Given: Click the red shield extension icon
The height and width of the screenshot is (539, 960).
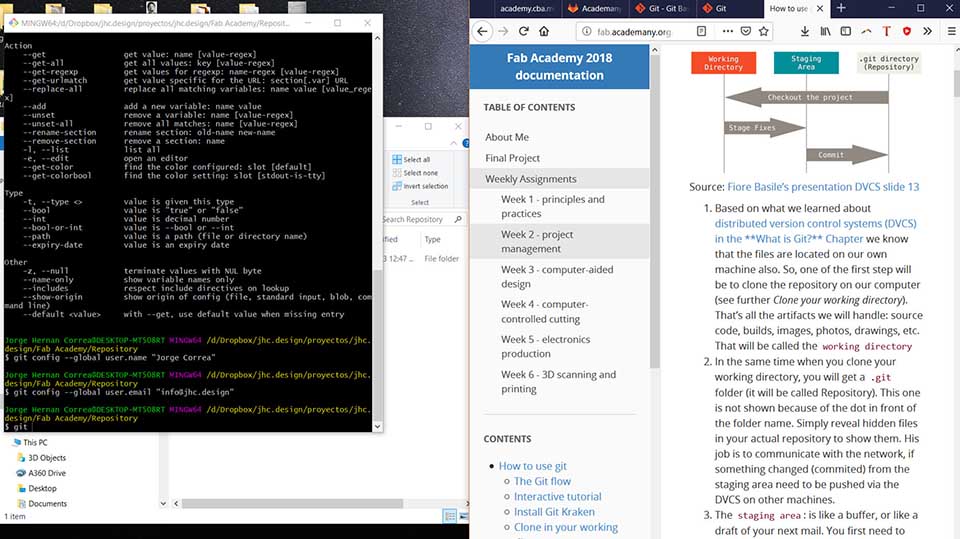Looking at the screenshot, I should pyautogui.click(x=907, y=31).
